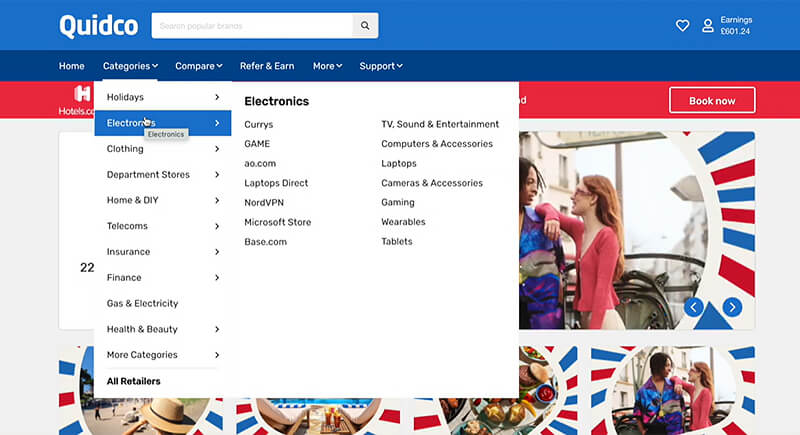Expand Department Stores submenu

163,174
